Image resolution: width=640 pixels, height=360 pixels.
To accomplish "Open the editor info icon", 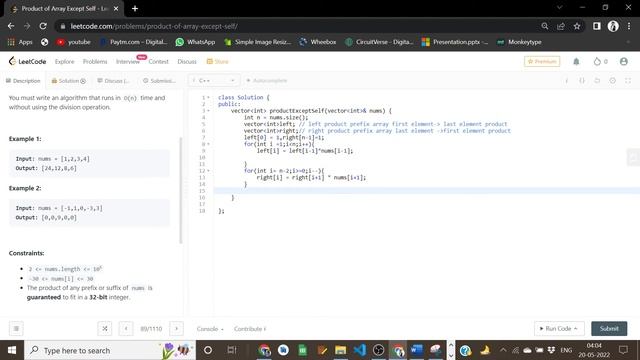I will tap(567, 81).
